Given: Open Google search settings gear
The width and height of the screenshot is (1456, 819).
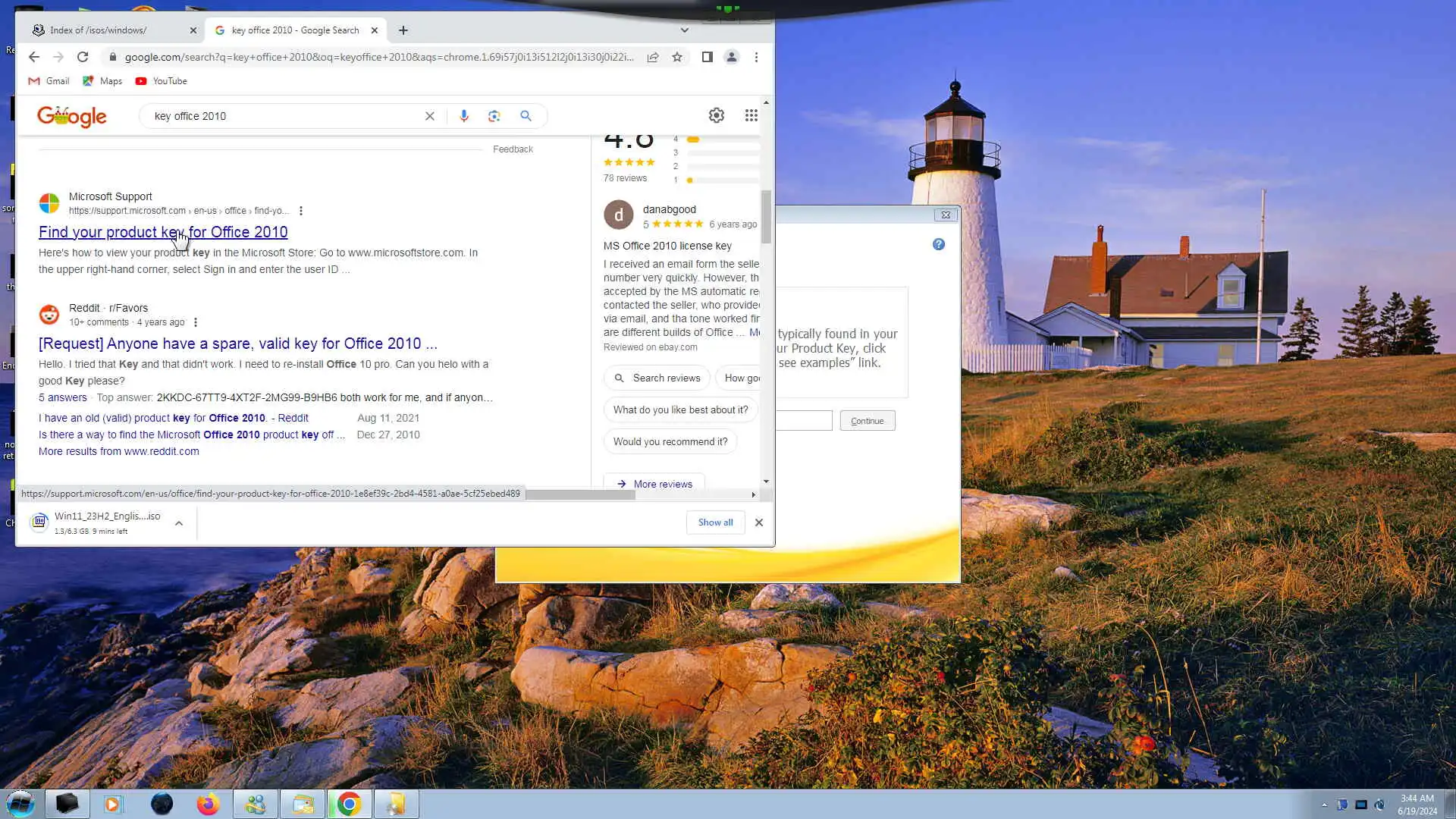Looking at the screenshot, I should pos(716,115).
